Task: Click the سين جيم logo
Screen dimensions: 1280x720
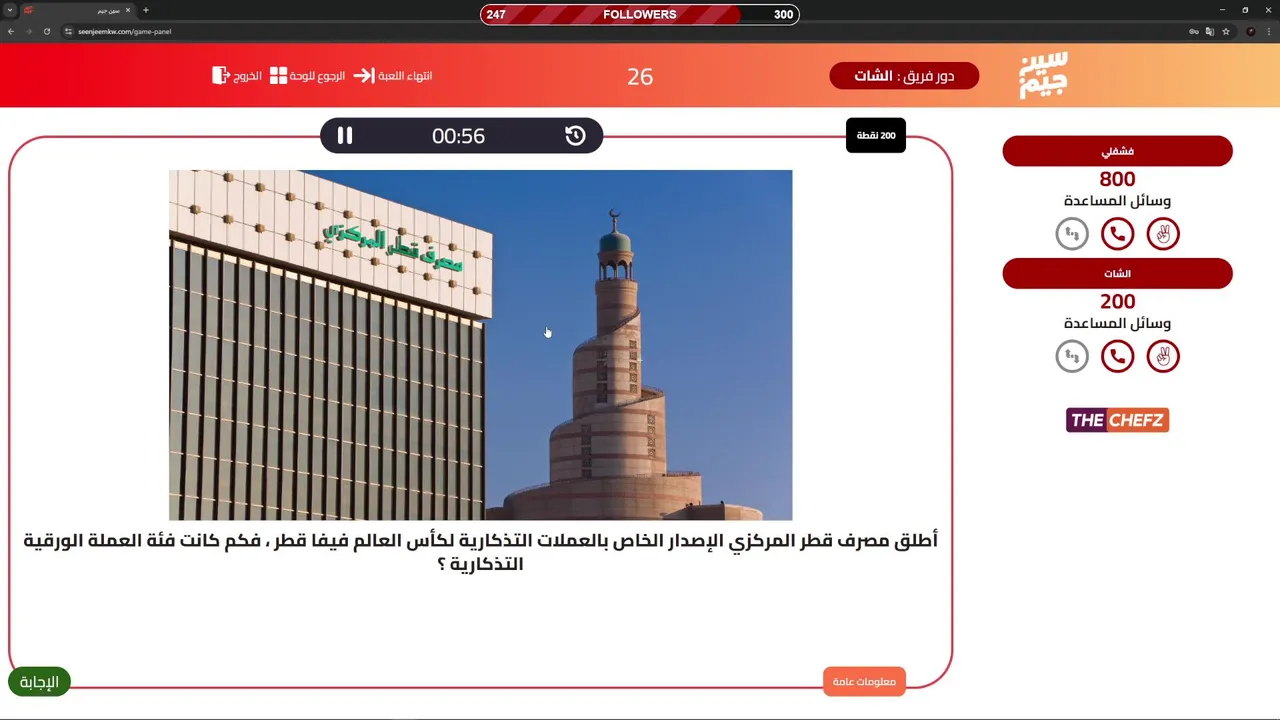Action: click(1043, 75)
